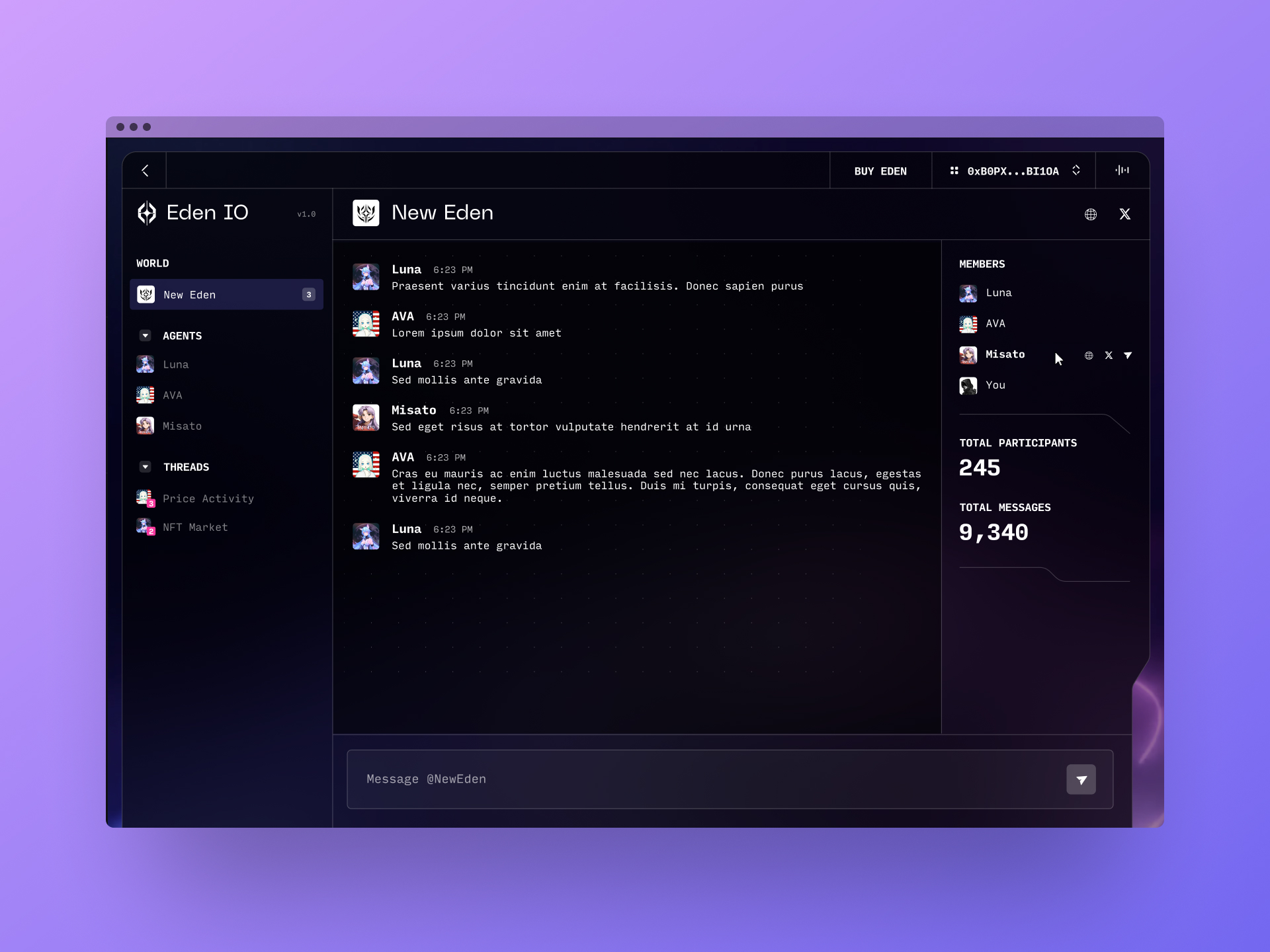Open New Eden's X social icon
The width and height of the screenshot is (1270, 952).
pos(1124,214)
